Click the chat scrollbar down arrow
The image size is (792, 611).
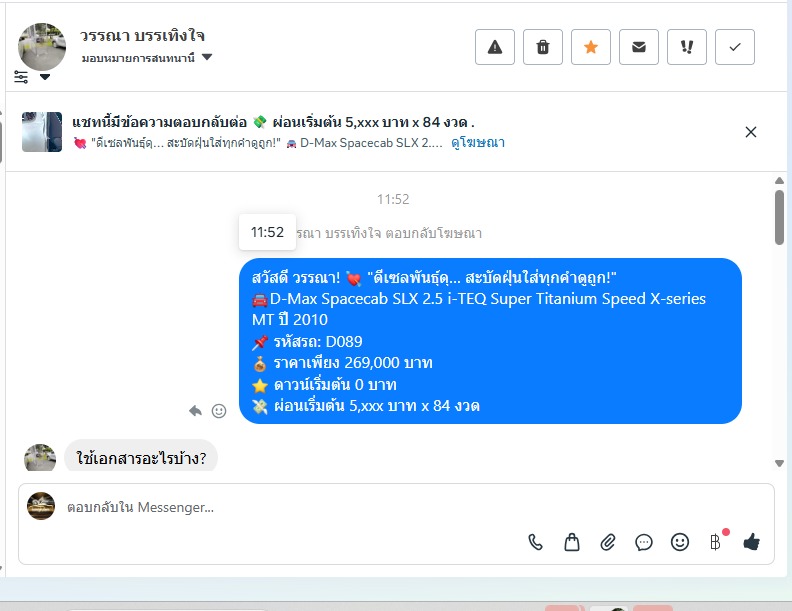point(779,463)
